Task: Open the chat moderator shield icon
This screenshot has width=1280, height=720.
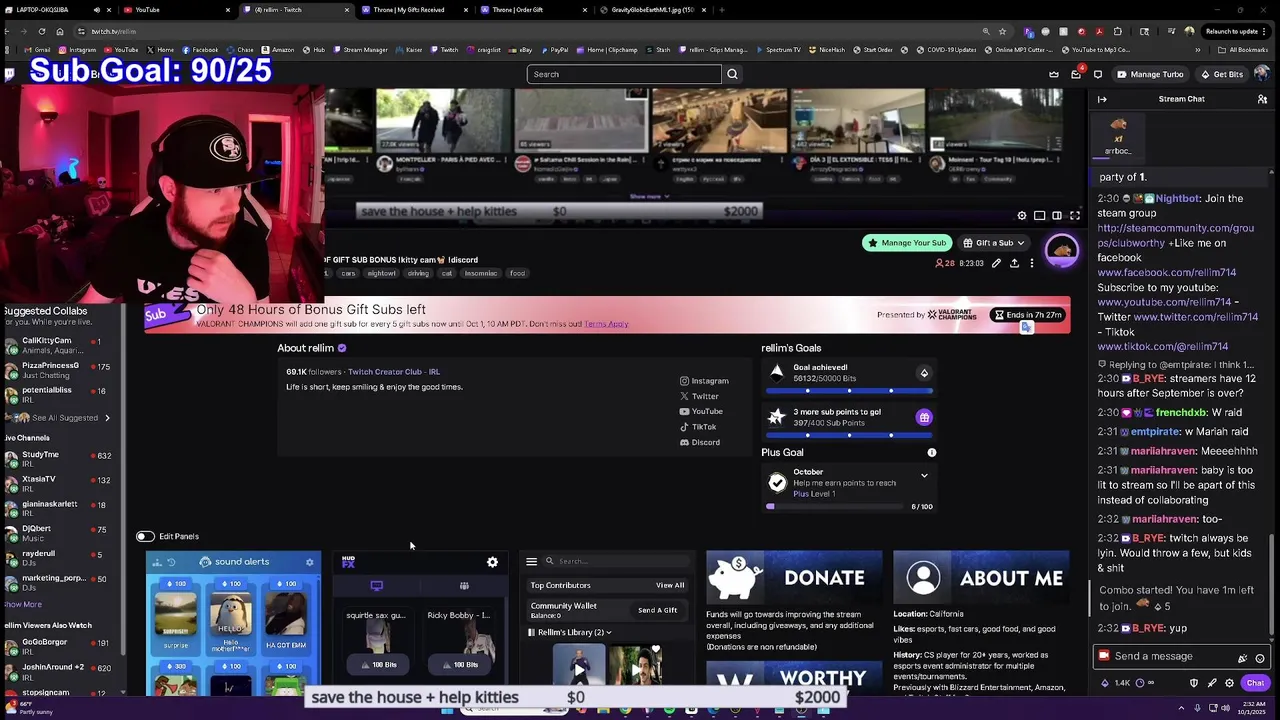Action: click(x=1194, y=683)
